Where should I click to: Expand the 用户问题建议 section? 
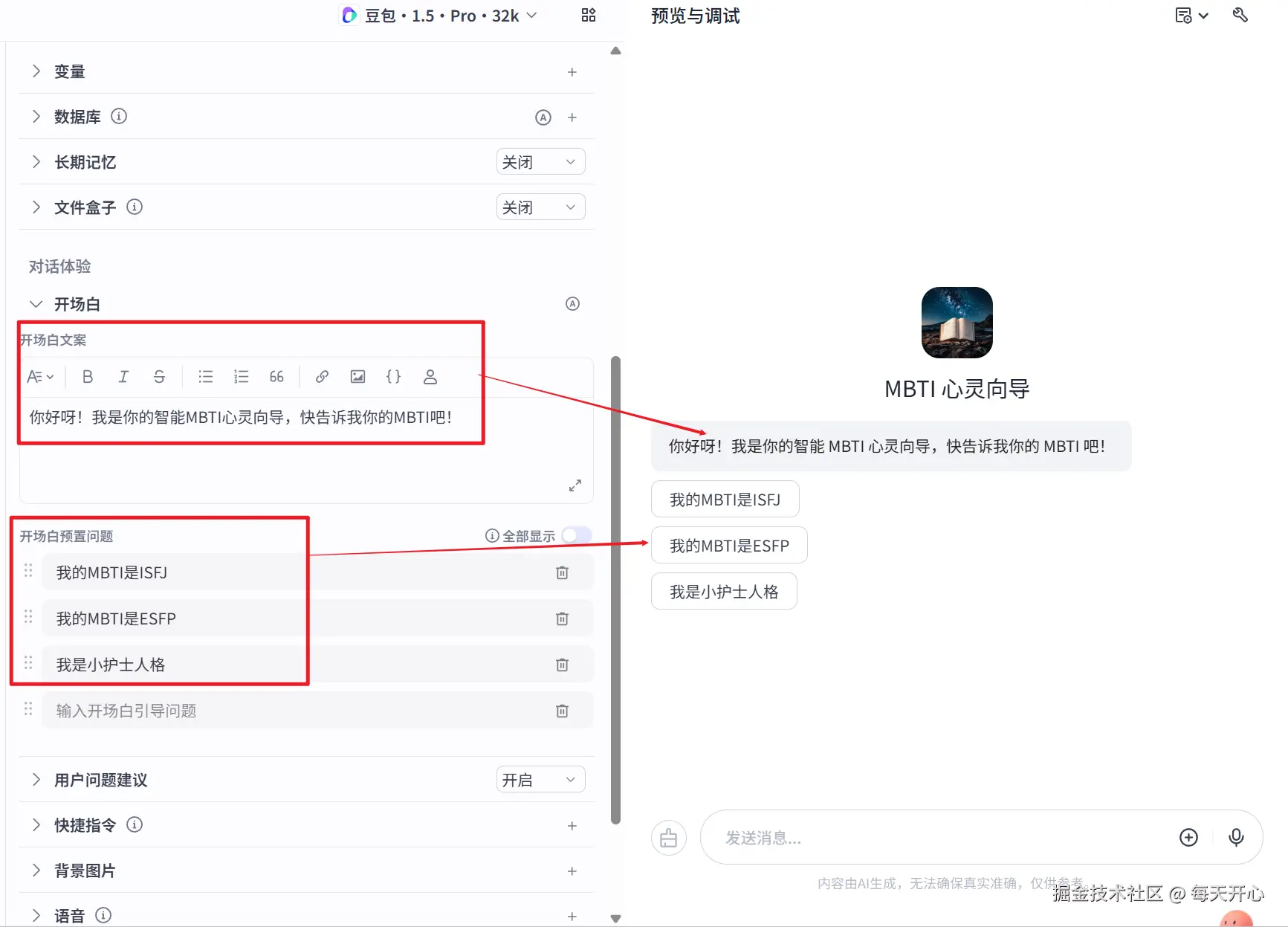tap(36, 780)
